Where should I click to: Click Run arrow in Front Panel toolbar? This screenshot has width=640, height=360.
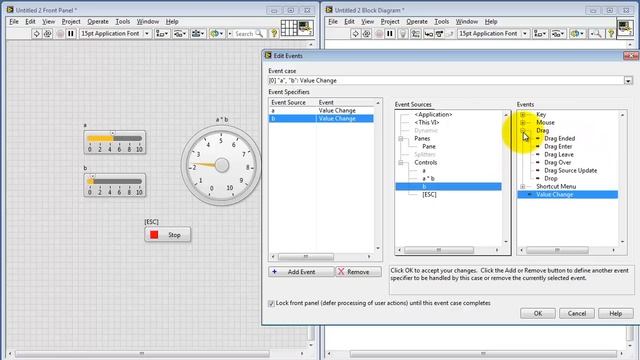click(36, 33)
